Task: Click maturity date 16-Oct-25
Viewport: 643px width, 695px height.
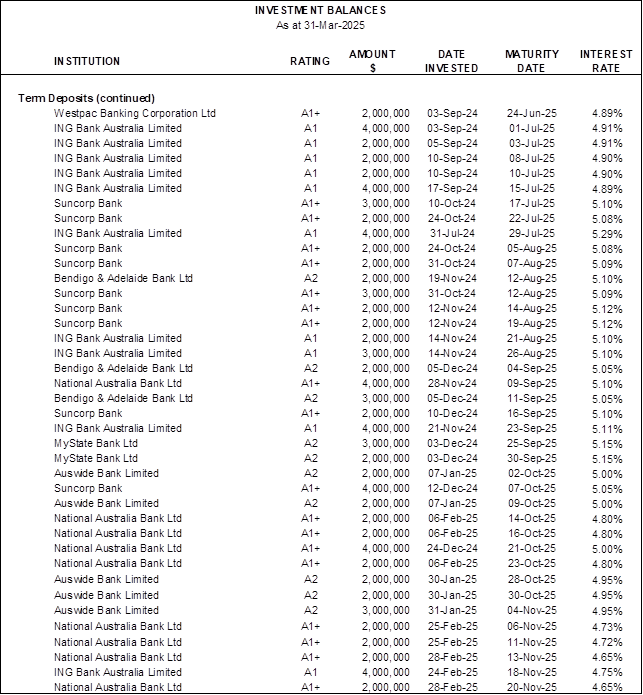Action: click(x=532, y=534)
